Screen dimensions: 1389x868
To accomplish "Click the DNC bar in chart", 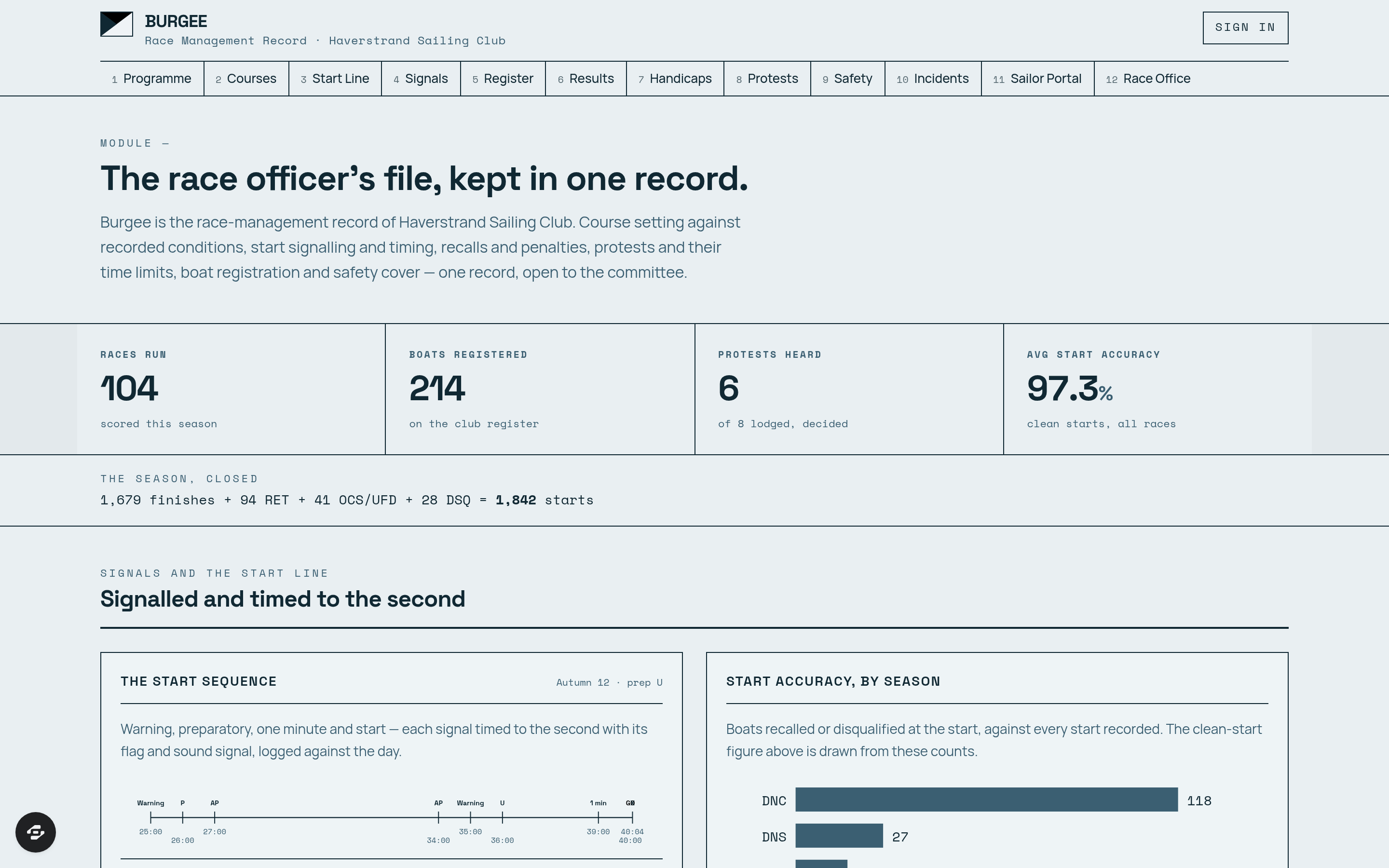I will (x=986, y=800).
